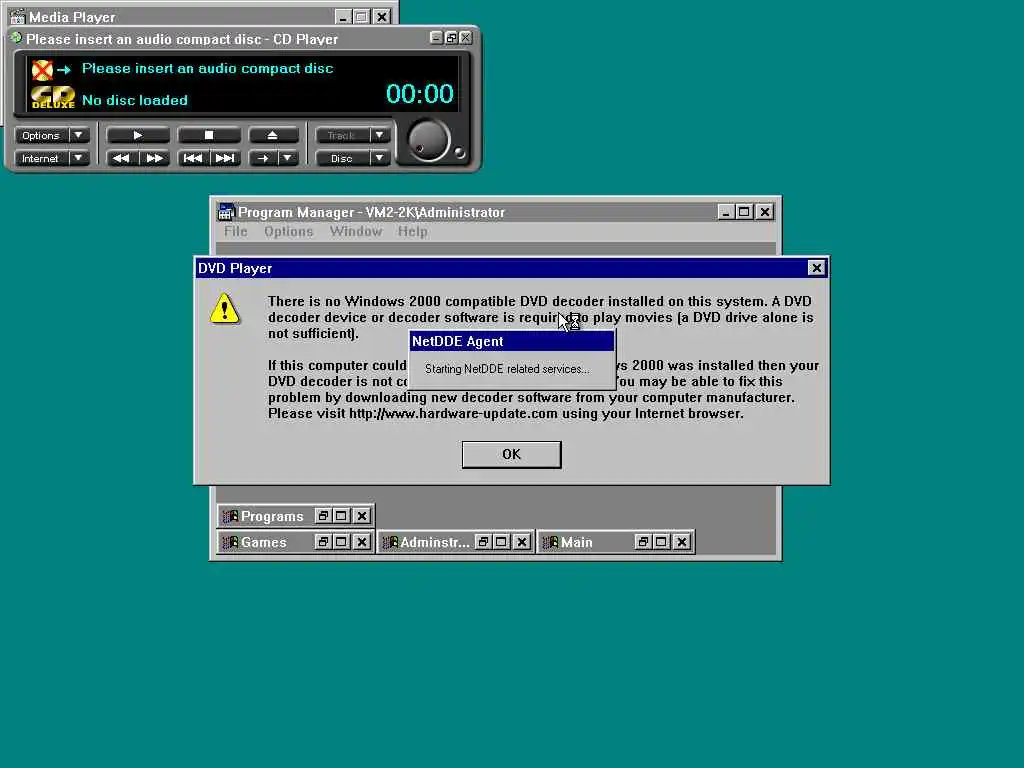
Task: Minimize the Media Player window
Action: coord(343,16)
